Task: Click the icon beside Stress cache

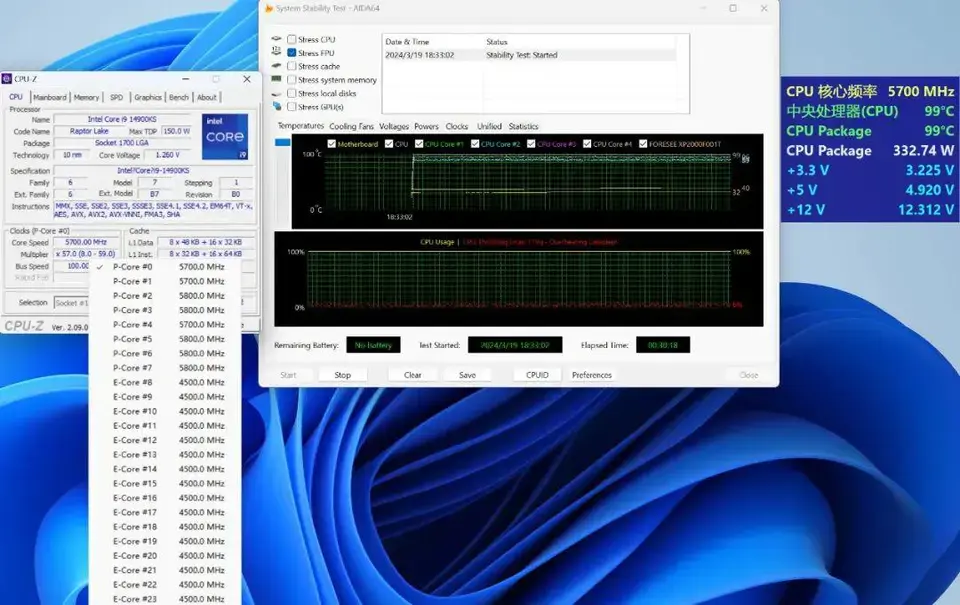Action: 277,66
